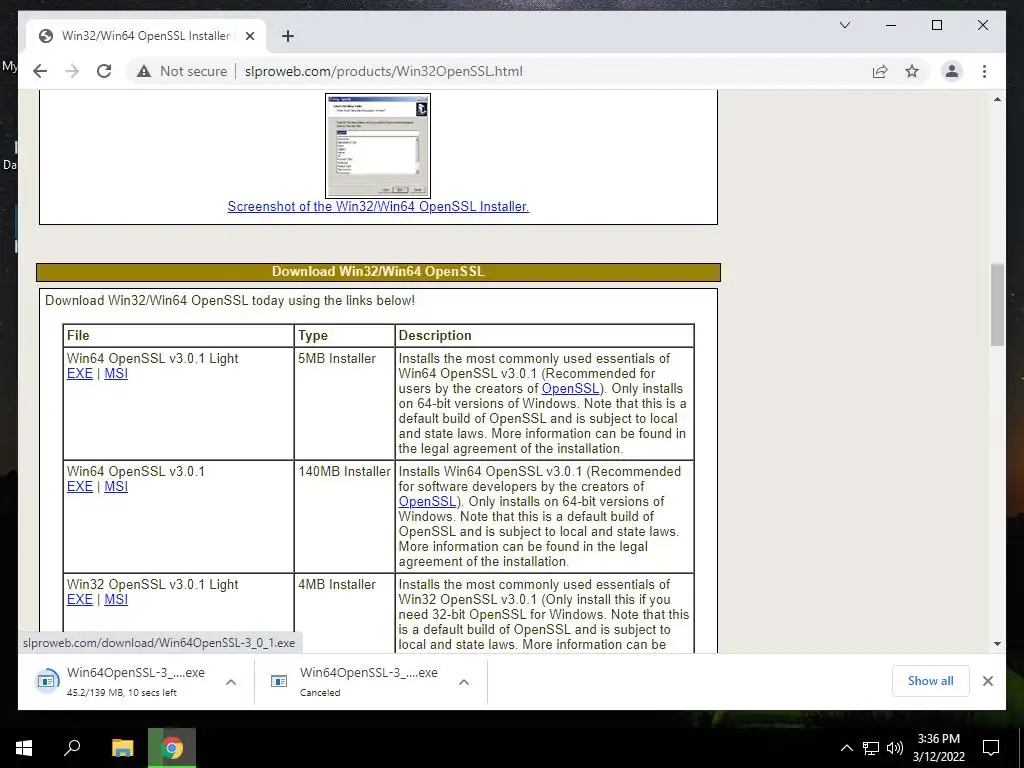Open a new browser tab
This screenshot has width=1024, height=768.
coord(287,36)
